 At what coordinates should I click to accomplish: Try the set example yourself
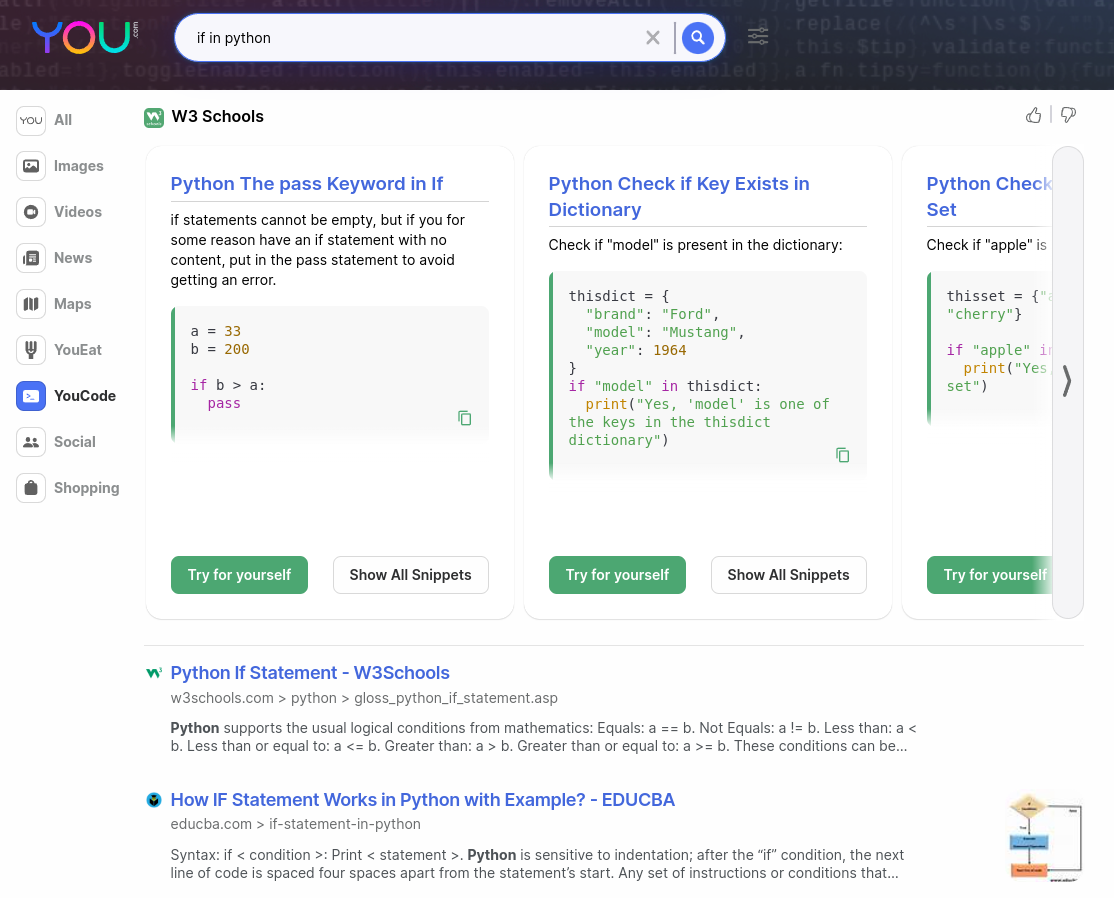pos(990,575)
